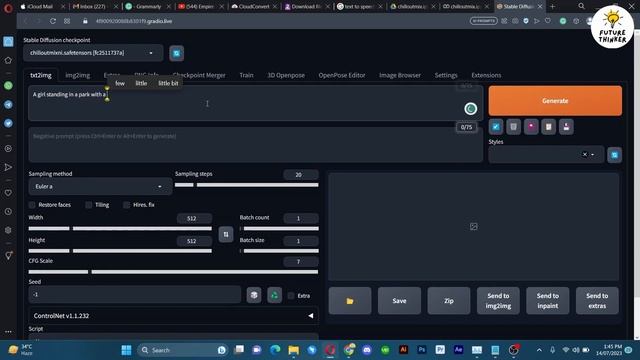Screen dimensions: 640x360
Task: Switch to the txt2img tab
Action: tap(41, 75)
